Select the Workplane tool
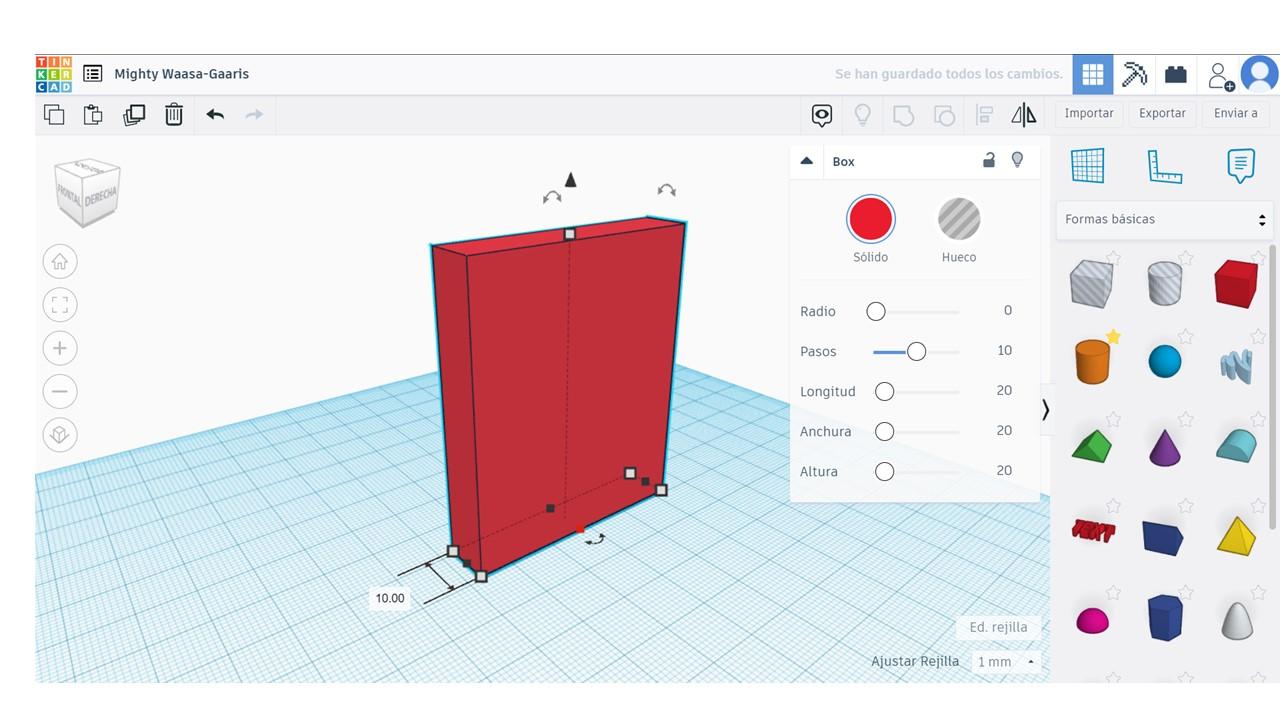1280x720 pixels. 1088,166
